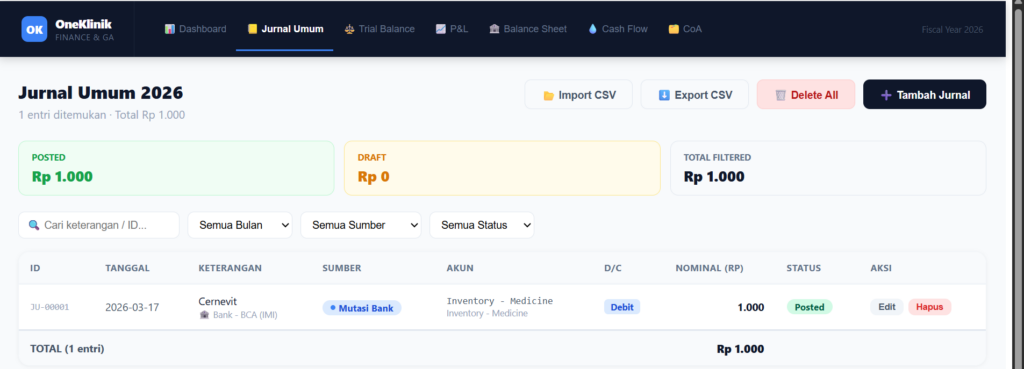Go to the P&L tab
The image size is (1024, 369).
(x=452, y=29)
